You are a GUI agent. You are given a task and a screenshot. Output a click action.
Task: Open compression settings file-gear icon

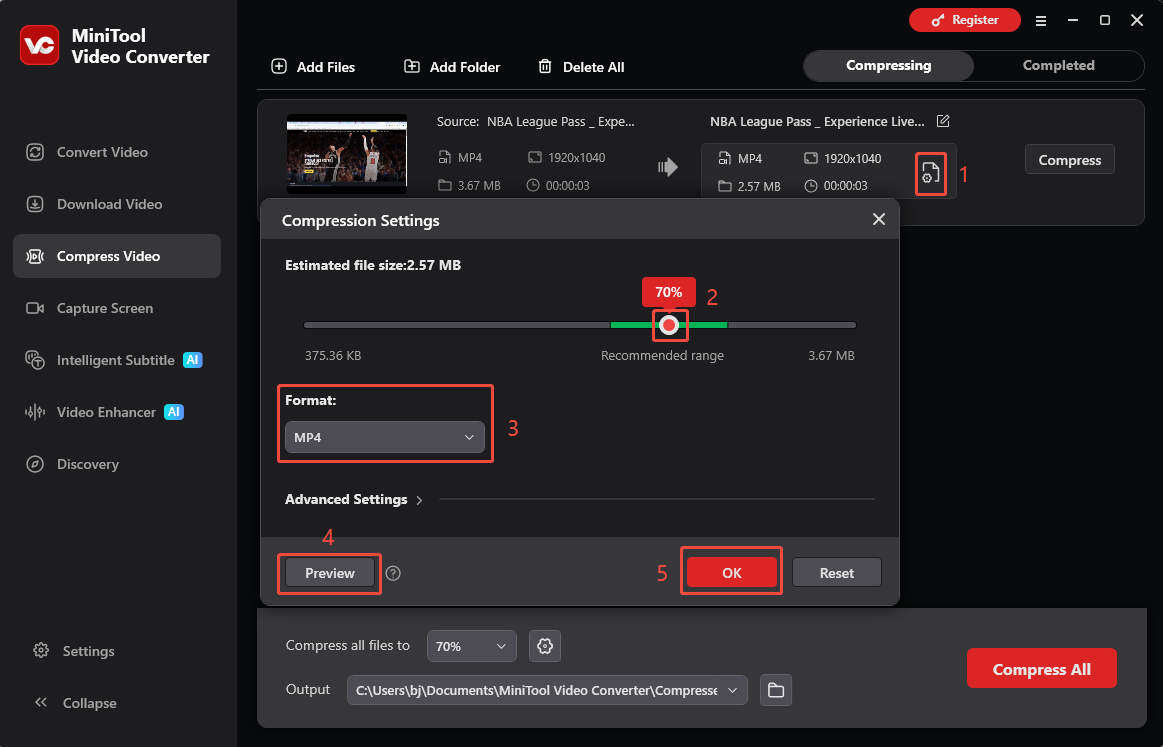[x=930, y=174]
